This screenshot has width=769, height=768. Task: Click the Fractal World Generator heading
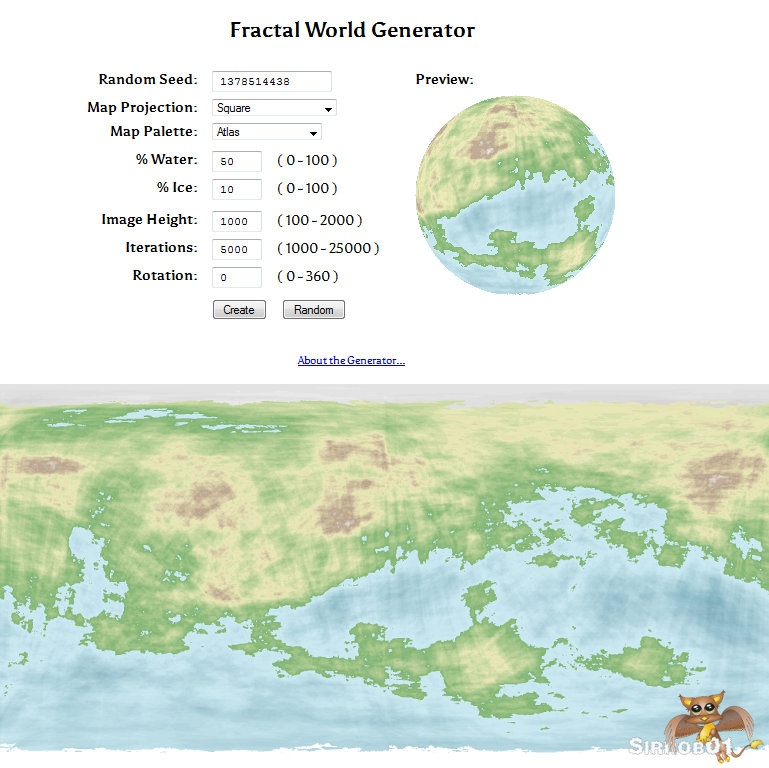point(352,30)
